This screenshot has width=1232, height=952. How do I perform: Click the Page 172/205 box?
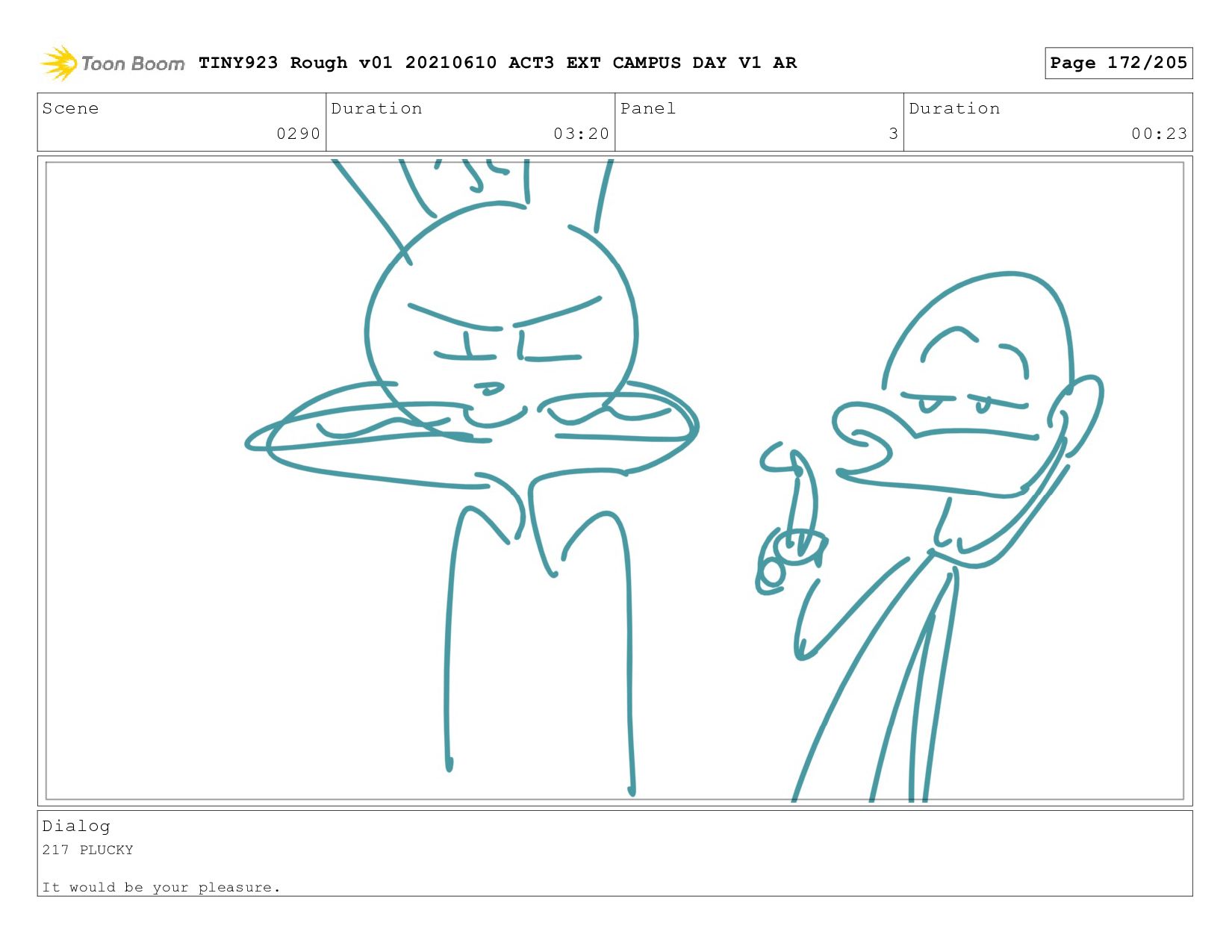click(1119, 63)
